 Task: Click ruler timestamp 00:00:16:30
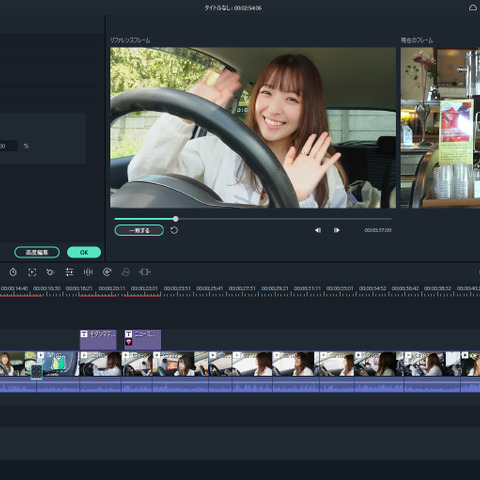pos(47,288)
